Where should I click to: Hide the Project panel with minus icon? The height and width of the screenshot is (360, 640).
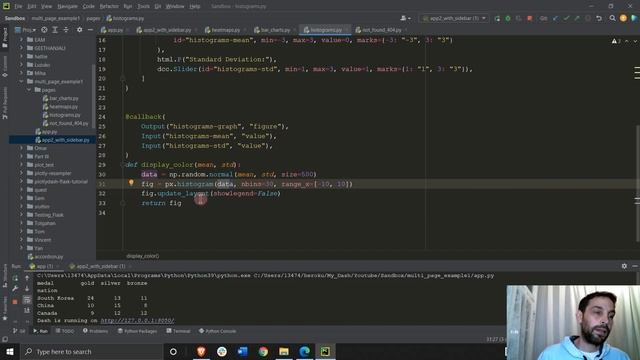point(90,30)
